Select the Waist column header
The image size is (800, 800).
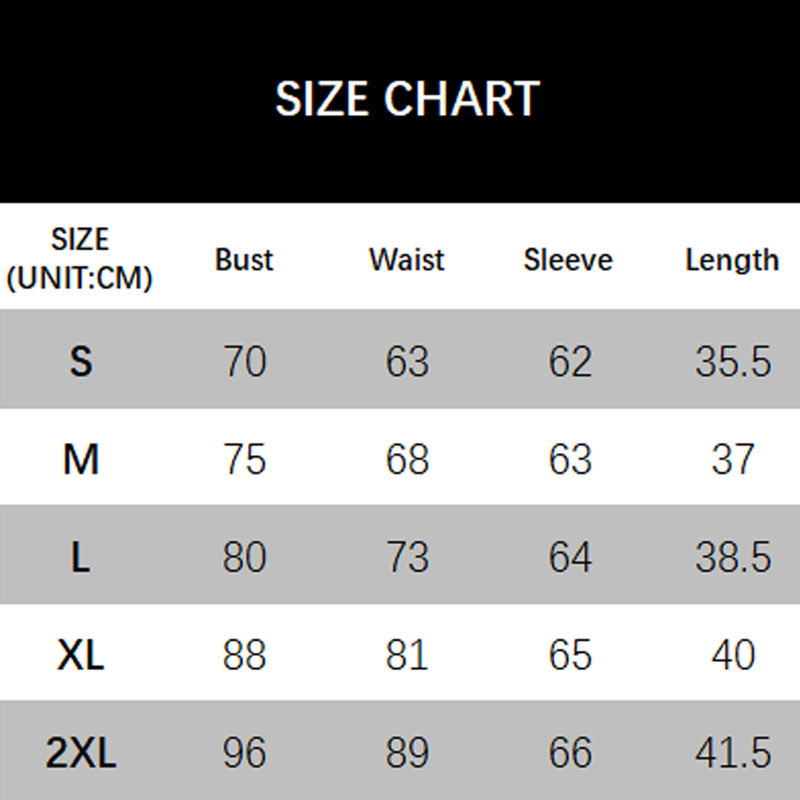coord(407,260)
